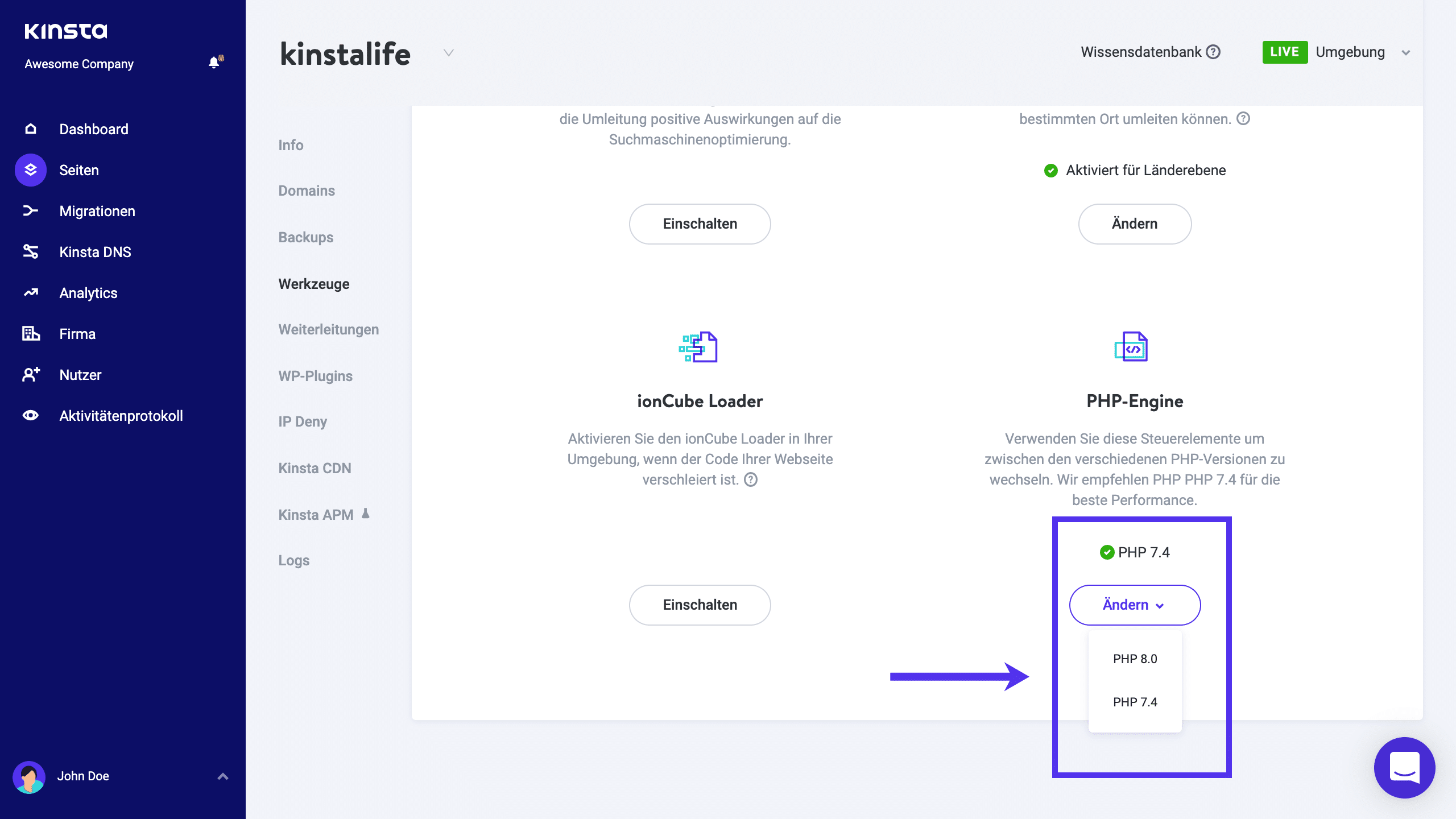1456x819 pixels.
Task: Click the Kinsta logo
Action: pyautogui.click(x=65, y=31)
